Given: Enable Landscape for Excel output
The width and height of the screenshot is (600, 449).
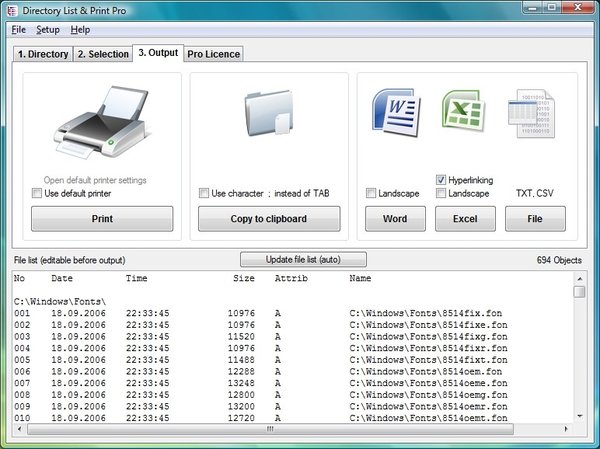Looking at the screenshot, I should [x=441, y=193].
